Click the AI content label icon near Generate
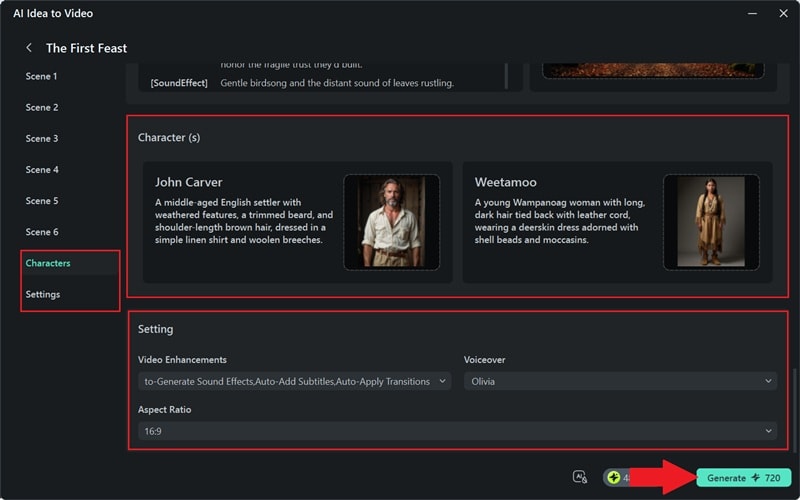The image size is (800, 500). pyautogui.click(x=580, y=478)
